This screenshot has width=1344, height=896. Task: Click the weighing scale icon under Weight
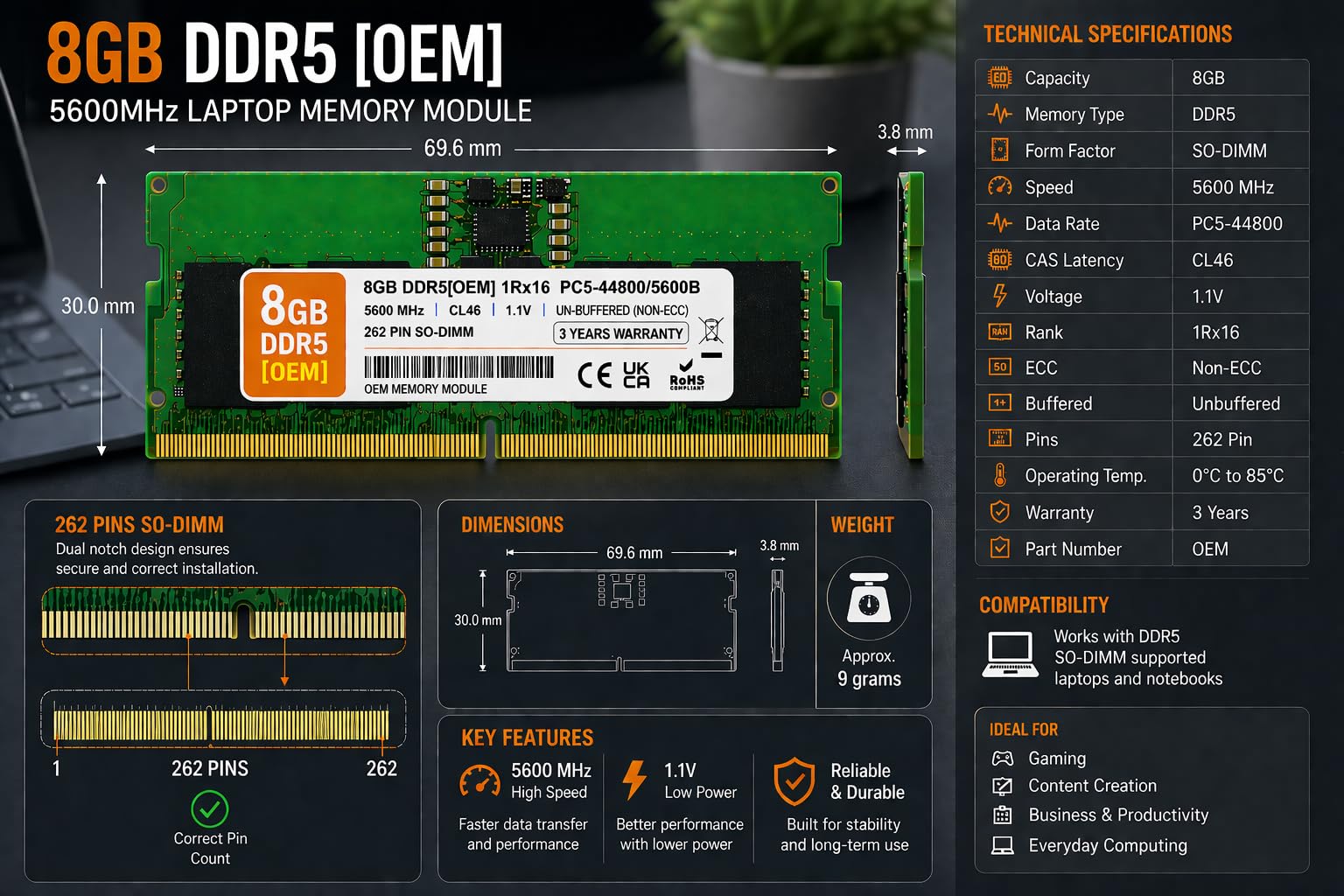click(x=869, y=599)
